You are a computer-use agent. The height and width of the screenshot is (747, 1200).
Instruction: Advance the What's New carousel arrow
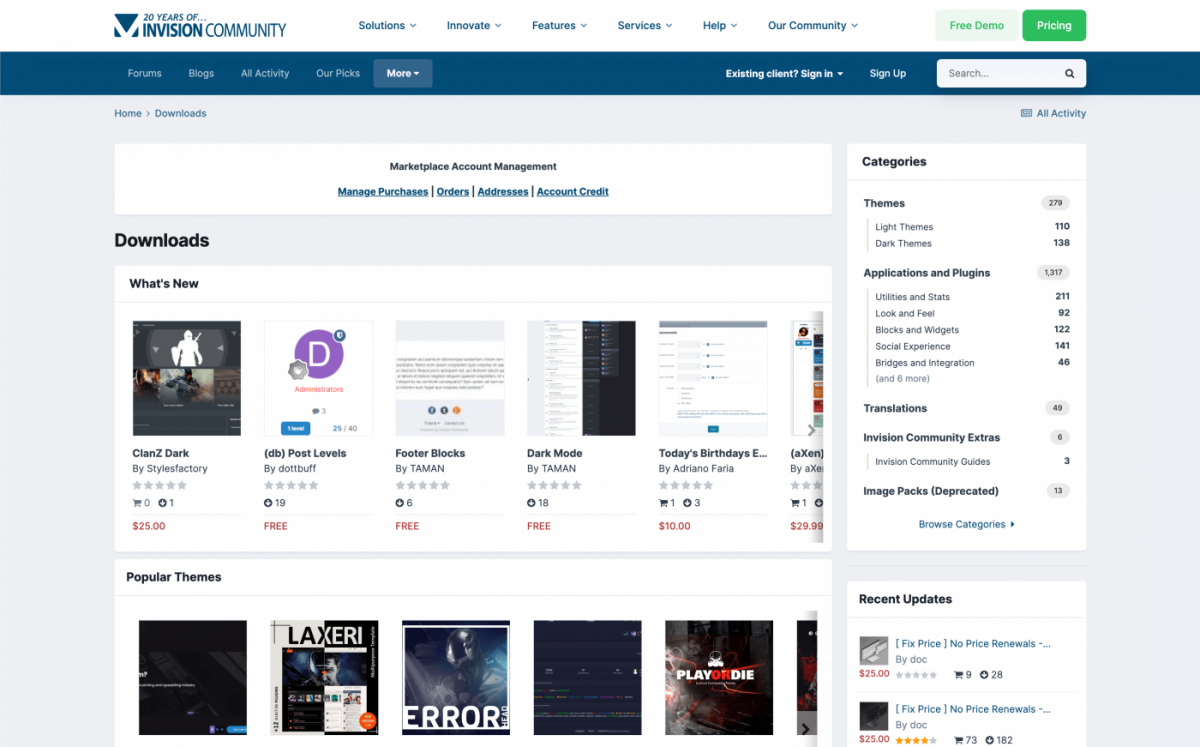pyautogui.click(x=812, y=429)
